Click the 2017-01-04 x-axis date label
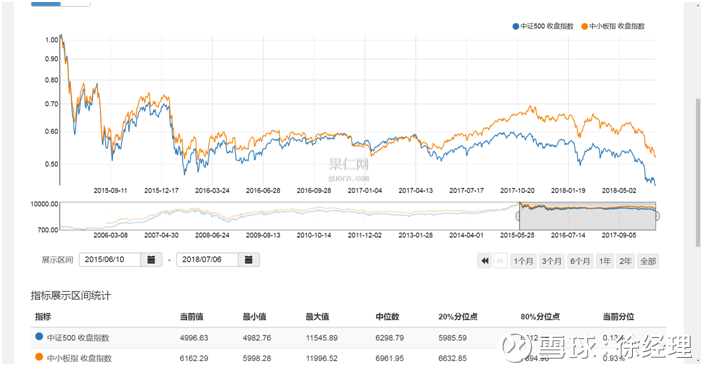Image resolution: width=703 pixels, height=366 pixels. [365, 191]
